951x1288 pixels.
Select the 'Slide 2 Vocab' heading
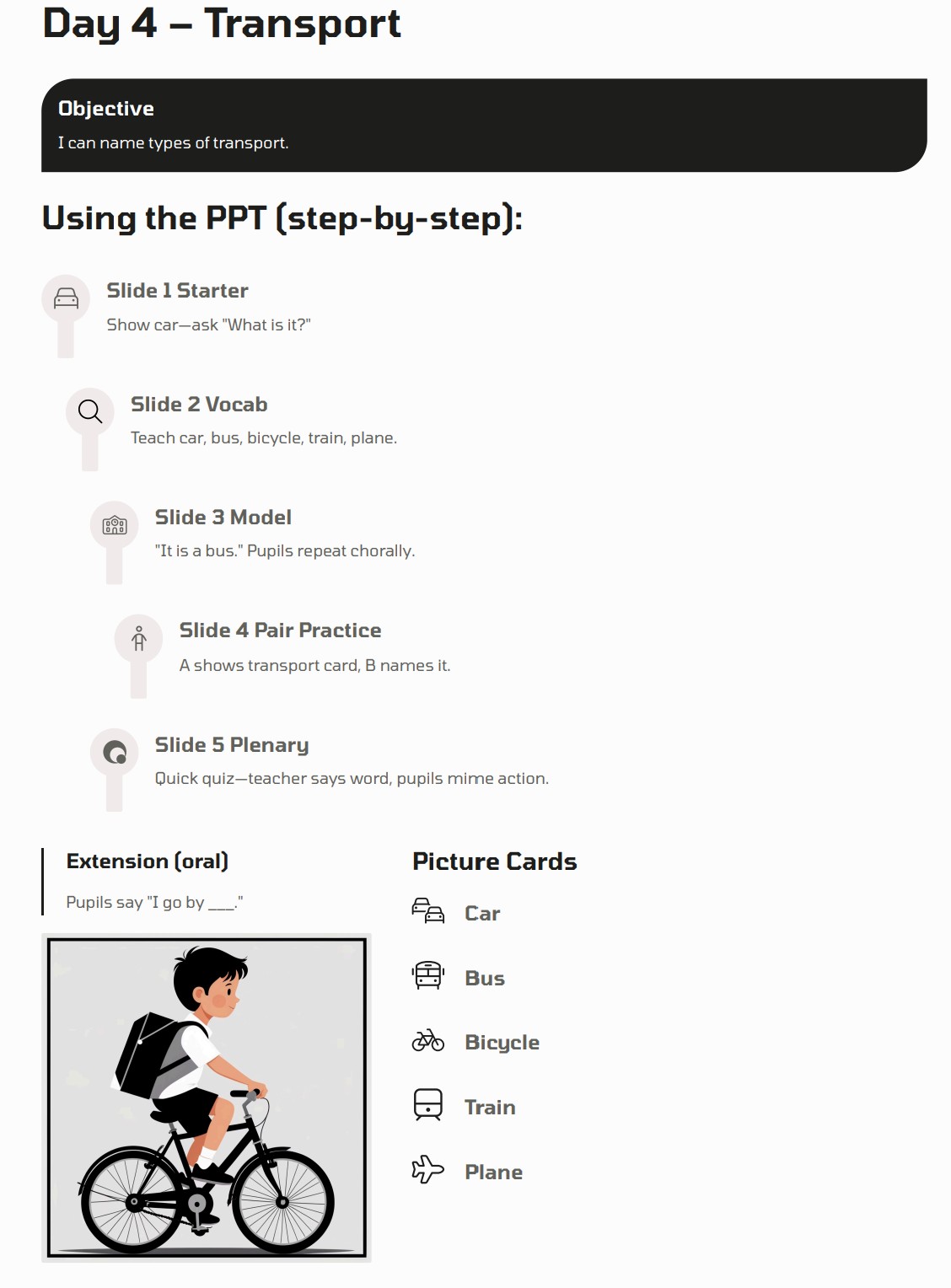pyautogui.click(x=199, y=405)
